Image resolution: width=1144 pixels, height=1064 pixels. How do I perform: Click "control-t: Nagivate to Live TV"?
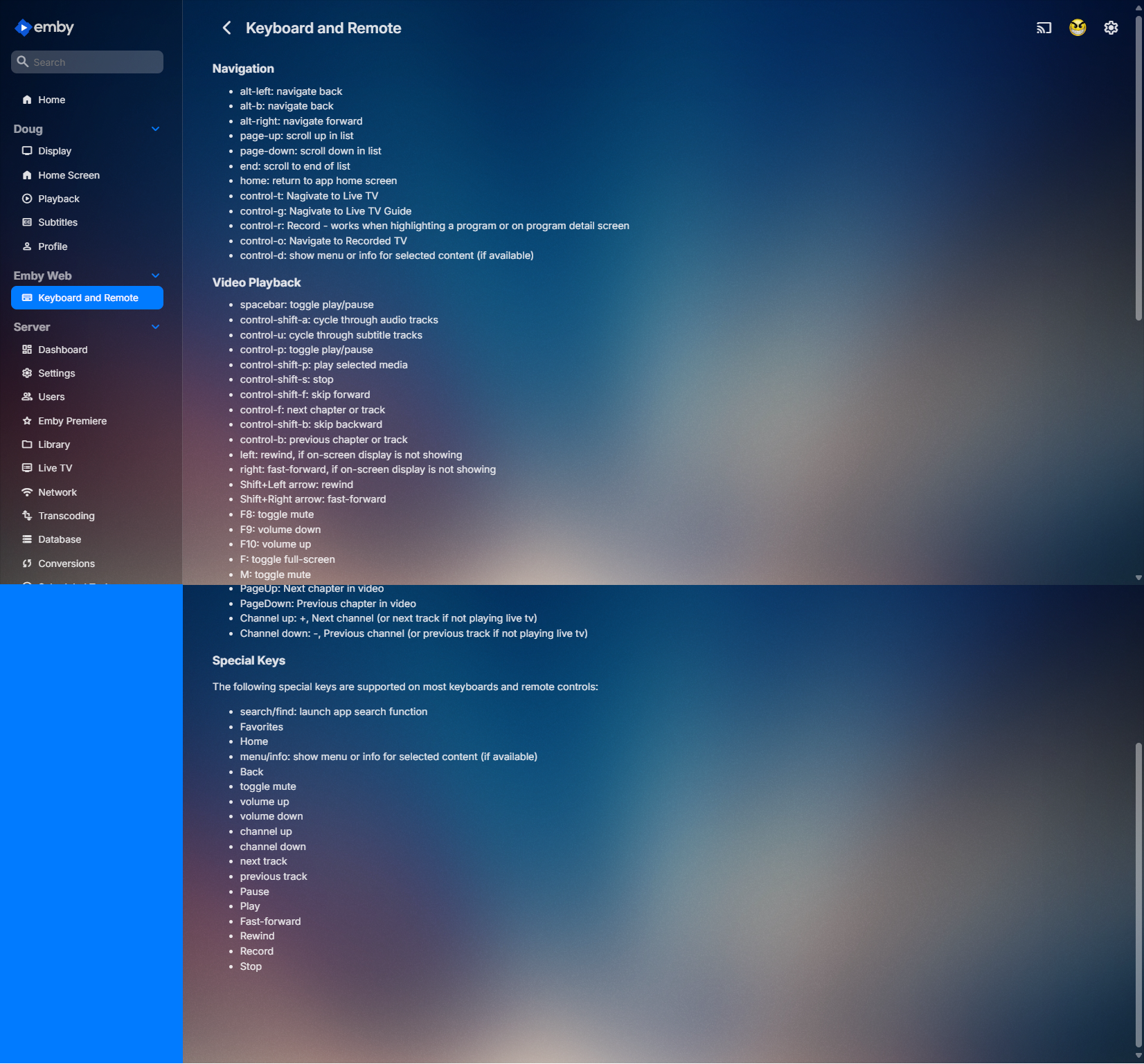[x=309, y=196]
